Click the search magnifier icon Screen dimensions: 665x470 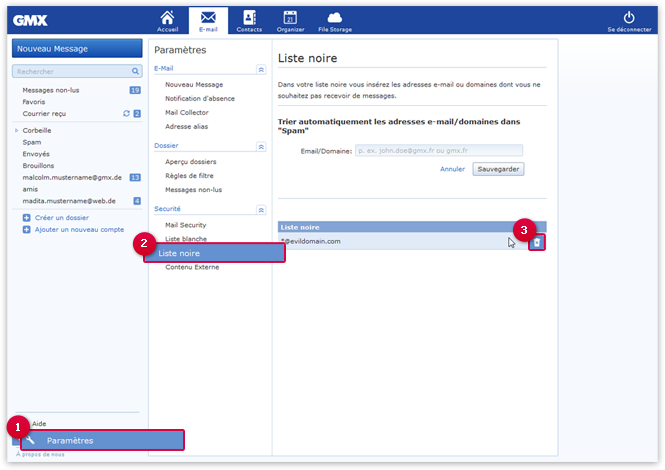coord(135,71)
